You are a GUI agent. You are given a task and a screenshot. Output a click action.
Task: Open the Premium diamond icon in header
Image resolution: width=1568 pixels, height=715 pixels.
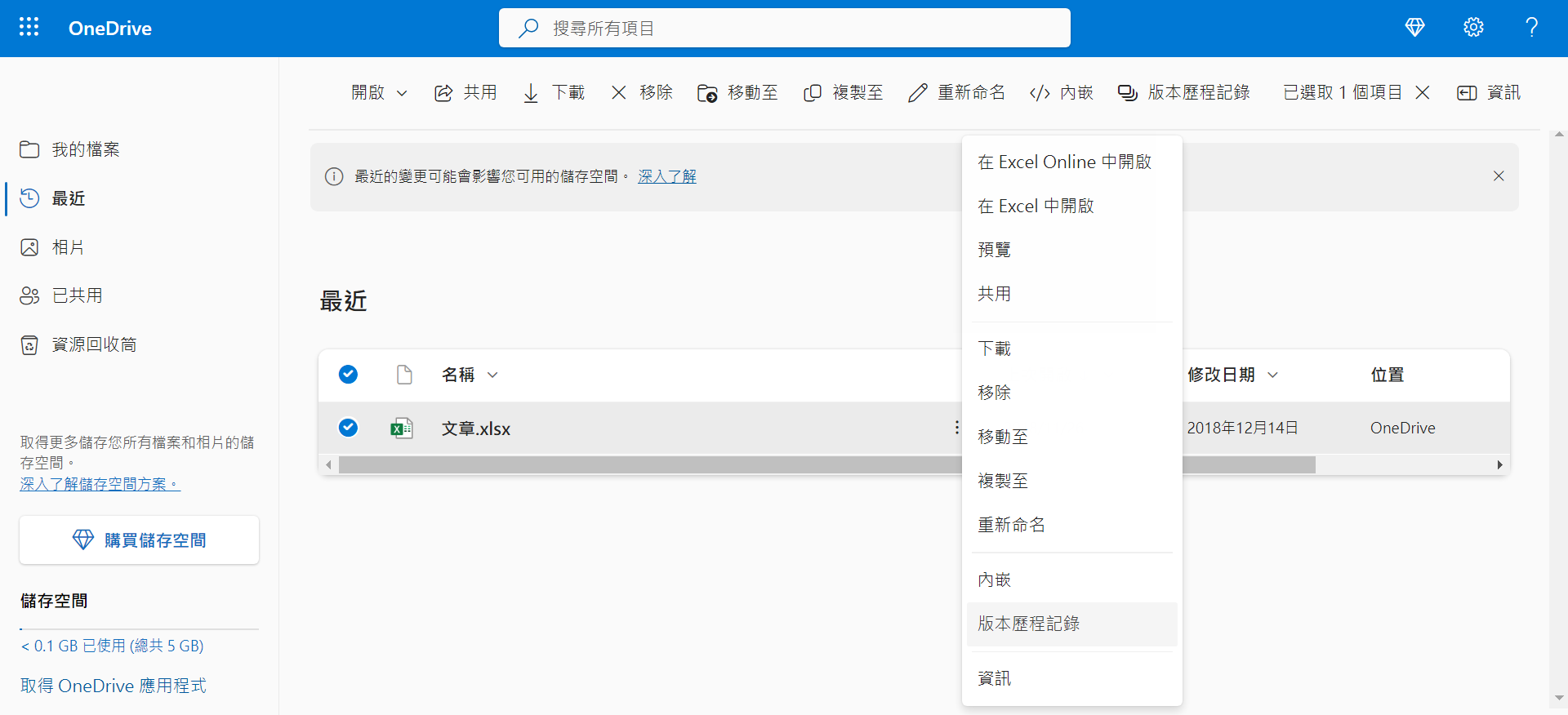1414,28
